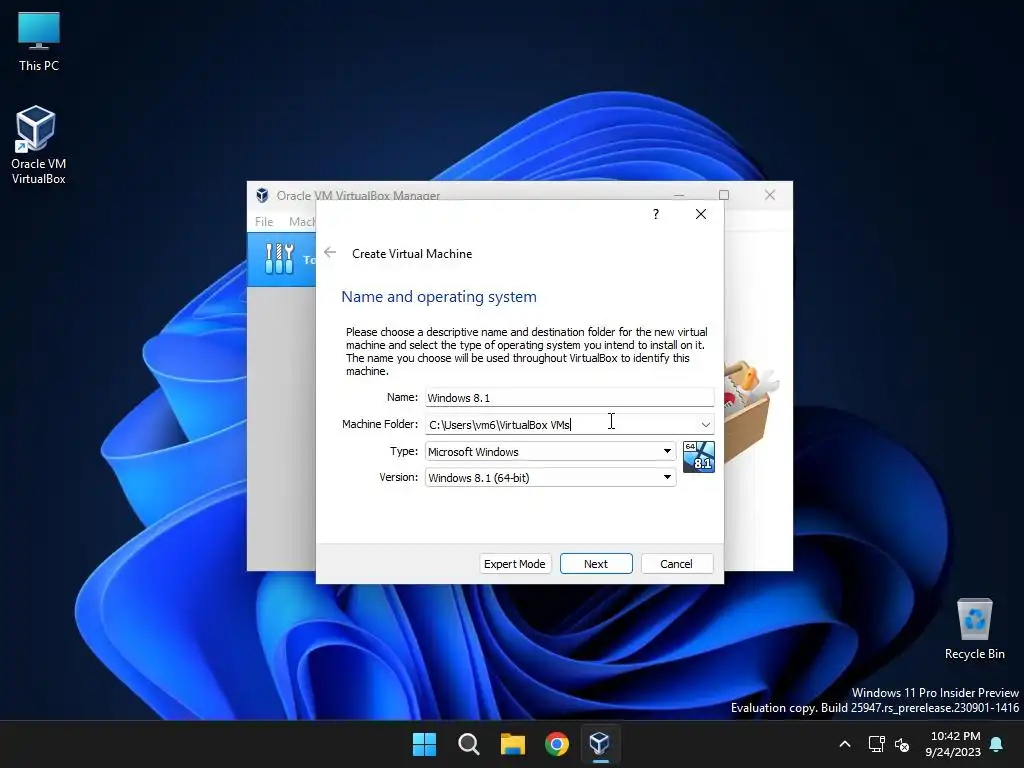Click the Name field containing Windows 8.1
The width and height of the screenshot is (1024, 768).
click(569, 398)
